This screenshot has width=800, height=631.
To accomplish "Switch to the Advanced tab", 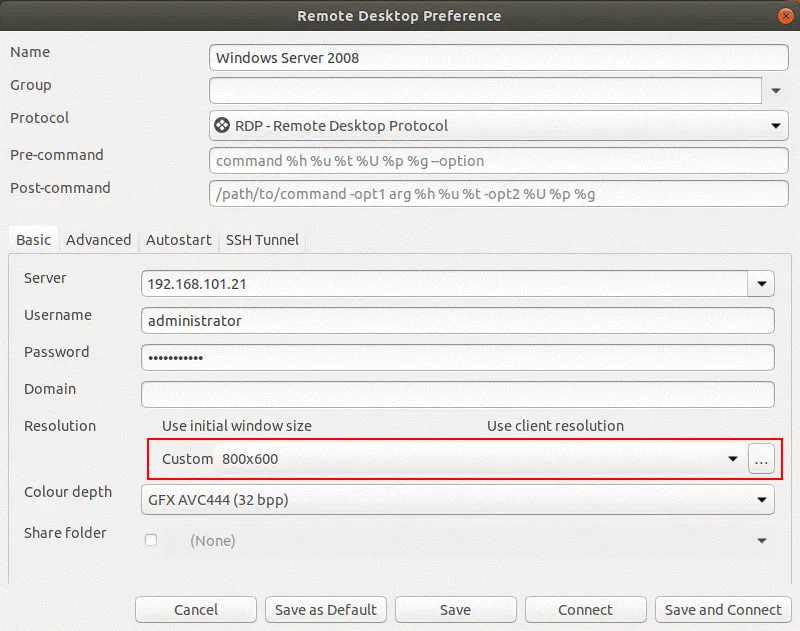I will tap(98, 240).
